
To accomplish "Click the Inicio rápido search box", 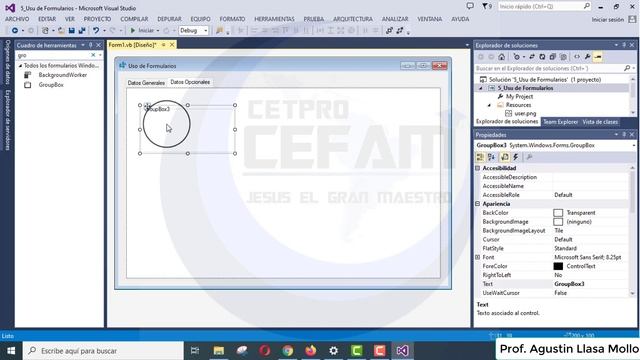I will (544, 7).
